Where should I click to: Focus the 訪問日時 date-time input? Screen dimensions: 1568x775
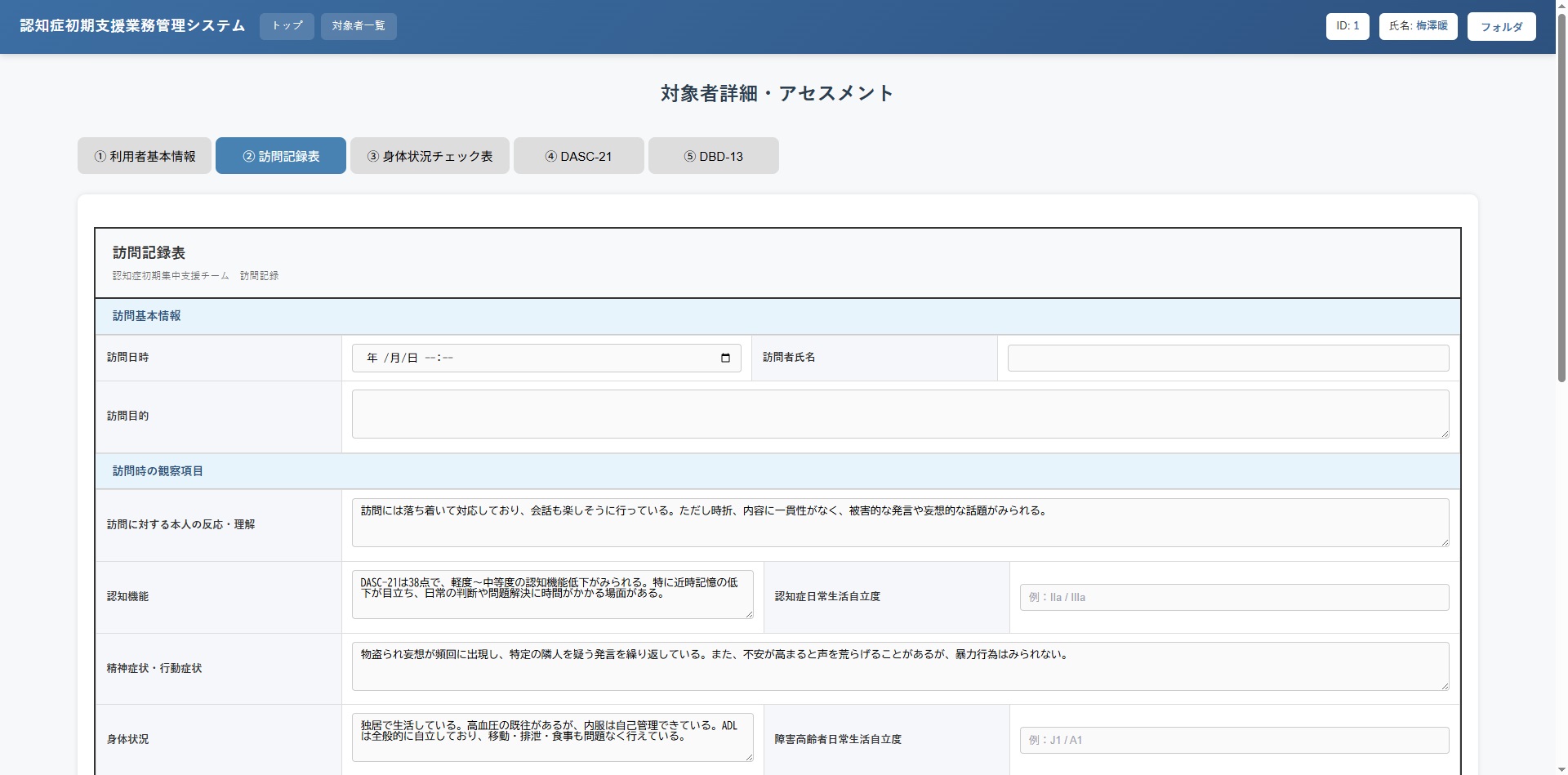(x=531, y=359)
